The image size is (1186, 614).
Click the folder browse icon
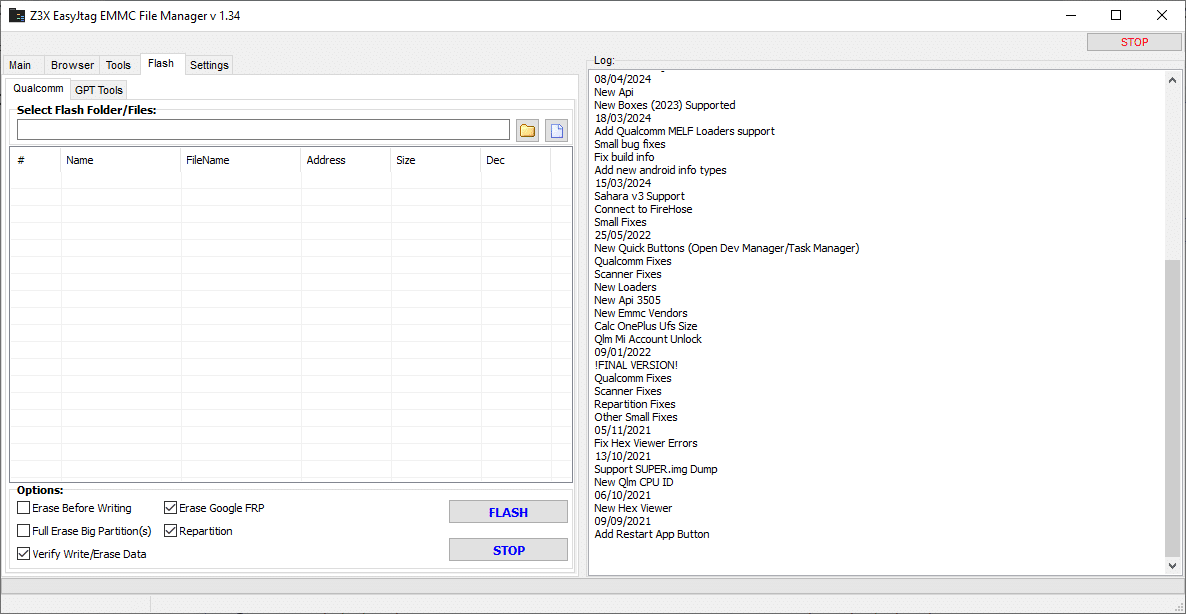point(527,130)
